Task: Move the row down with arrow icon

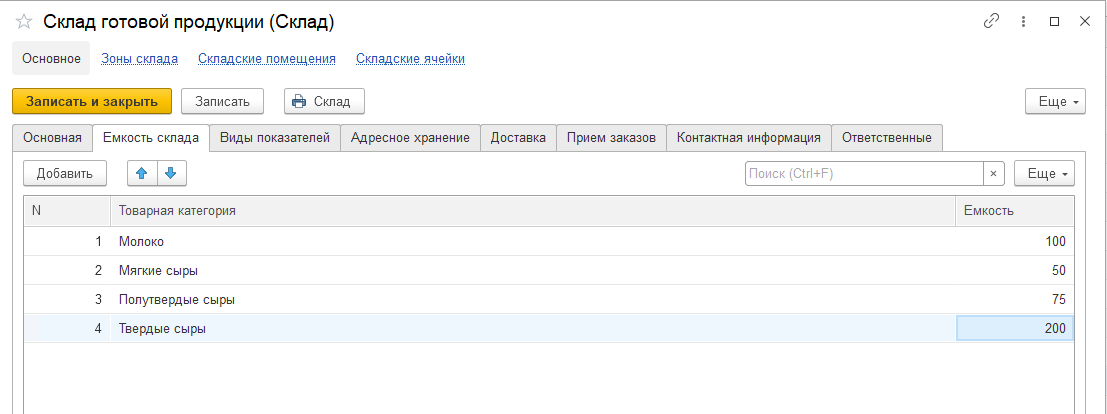Action: pyautogui.click(x=171, y=173)
